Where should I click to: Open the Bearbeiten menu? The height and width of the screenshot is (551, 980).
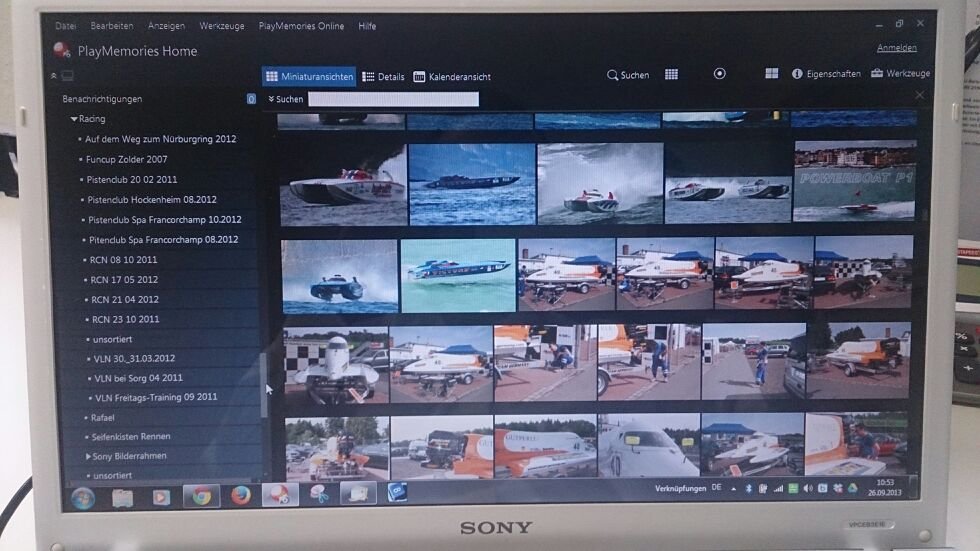pyautogui.click(x=111, y=26)
